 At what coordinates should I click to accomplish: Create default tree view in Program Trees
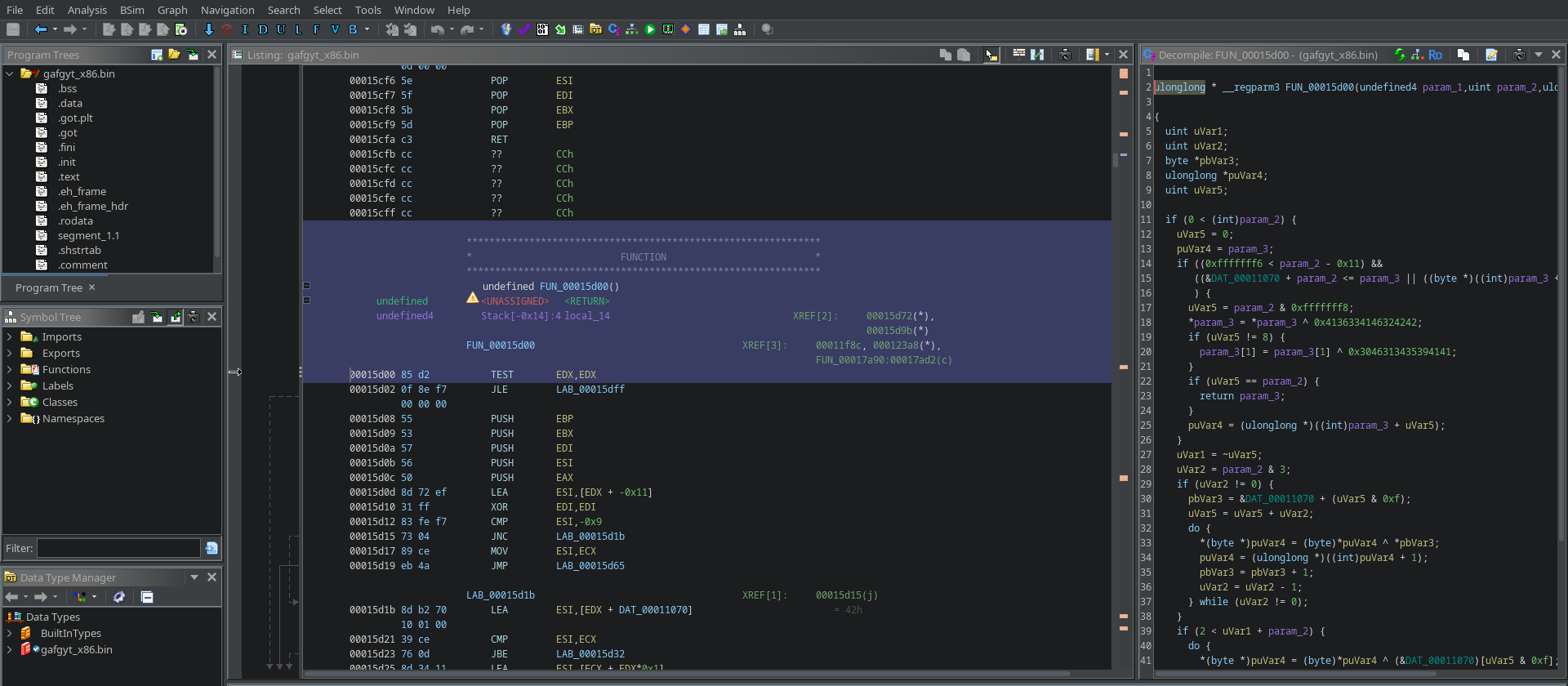click(157, 55)
